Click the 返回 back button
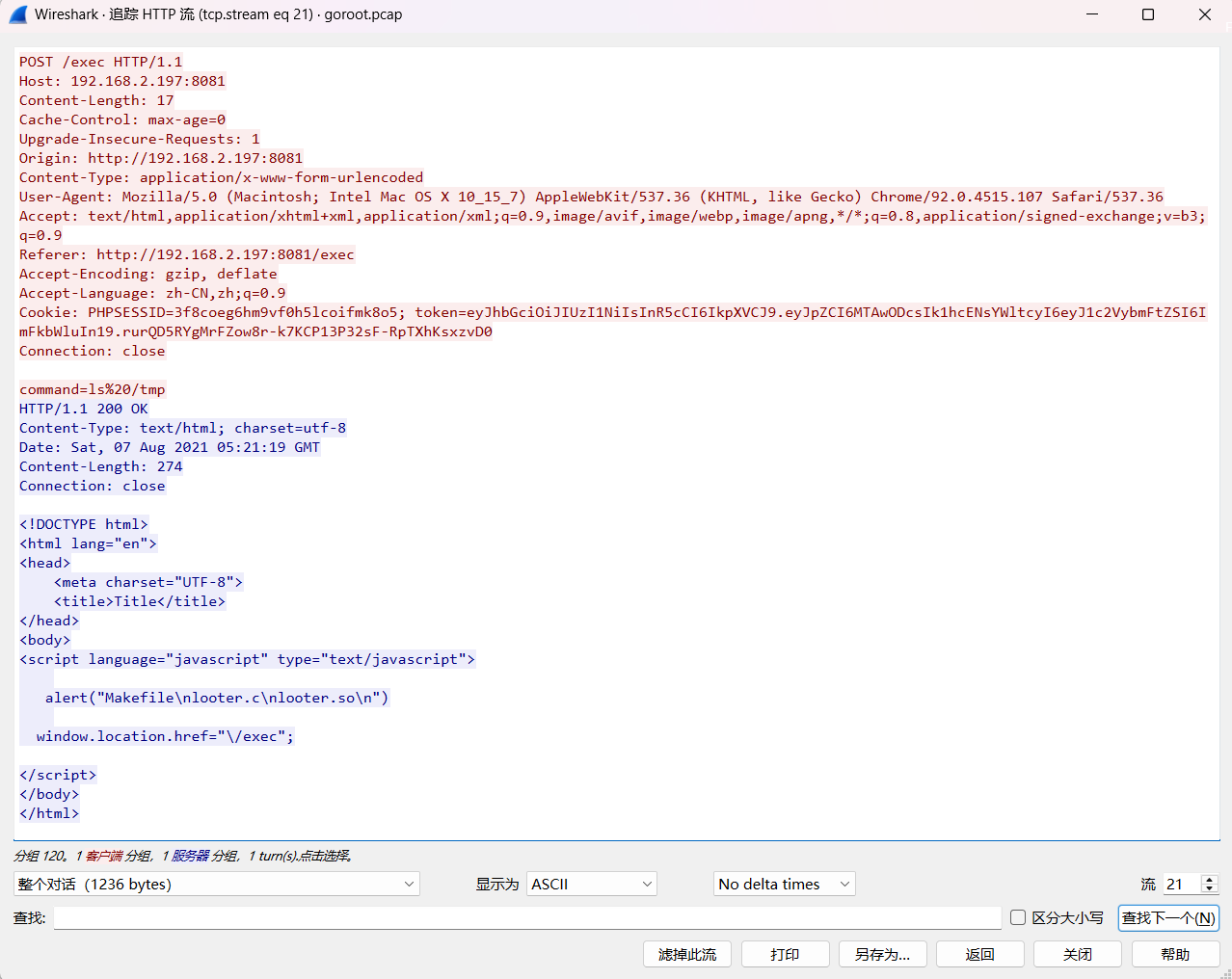The height and width of the screenshot is (979, 1232). 979,954
